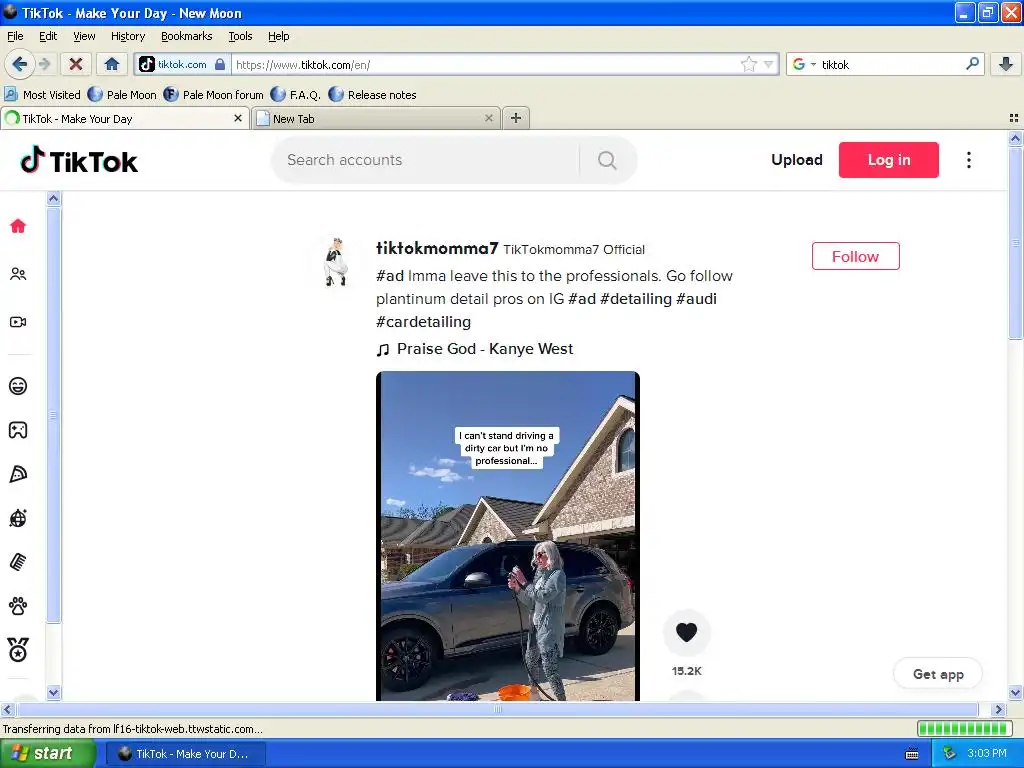
Task: Stop page loading with the red X
Action: [x=76, y=64]
